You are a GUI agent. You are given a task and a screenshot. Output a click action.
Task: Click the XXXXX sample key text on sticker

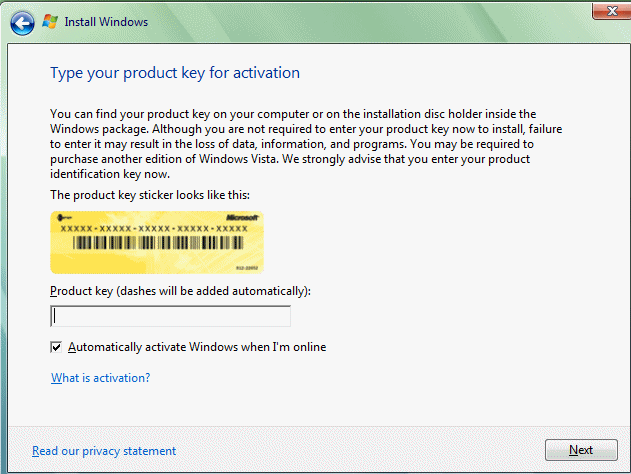[x=154, y=229]
